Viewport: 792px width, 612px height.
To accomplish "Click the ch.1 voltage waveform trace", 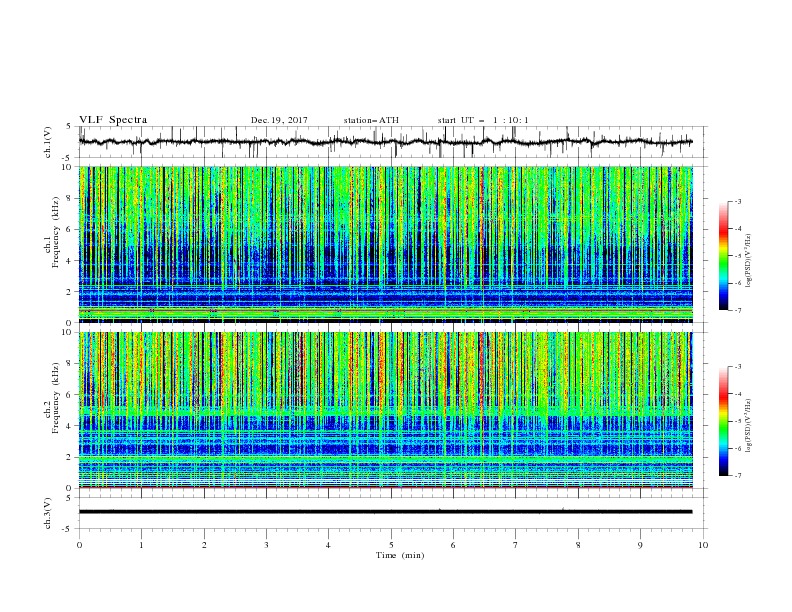I will click(x=385, y=142).
